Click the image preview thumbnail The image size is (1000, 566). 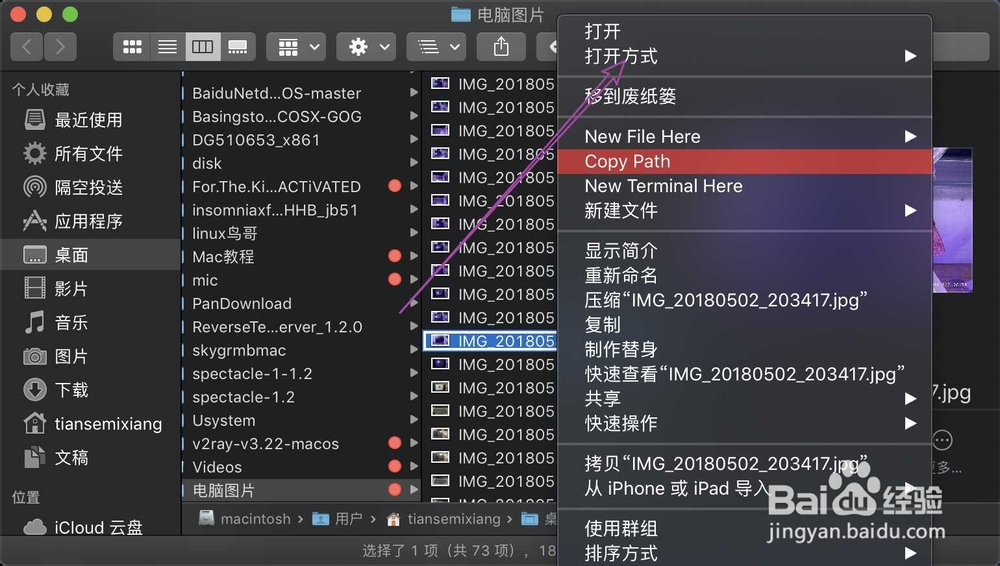[x=952, y=220]
